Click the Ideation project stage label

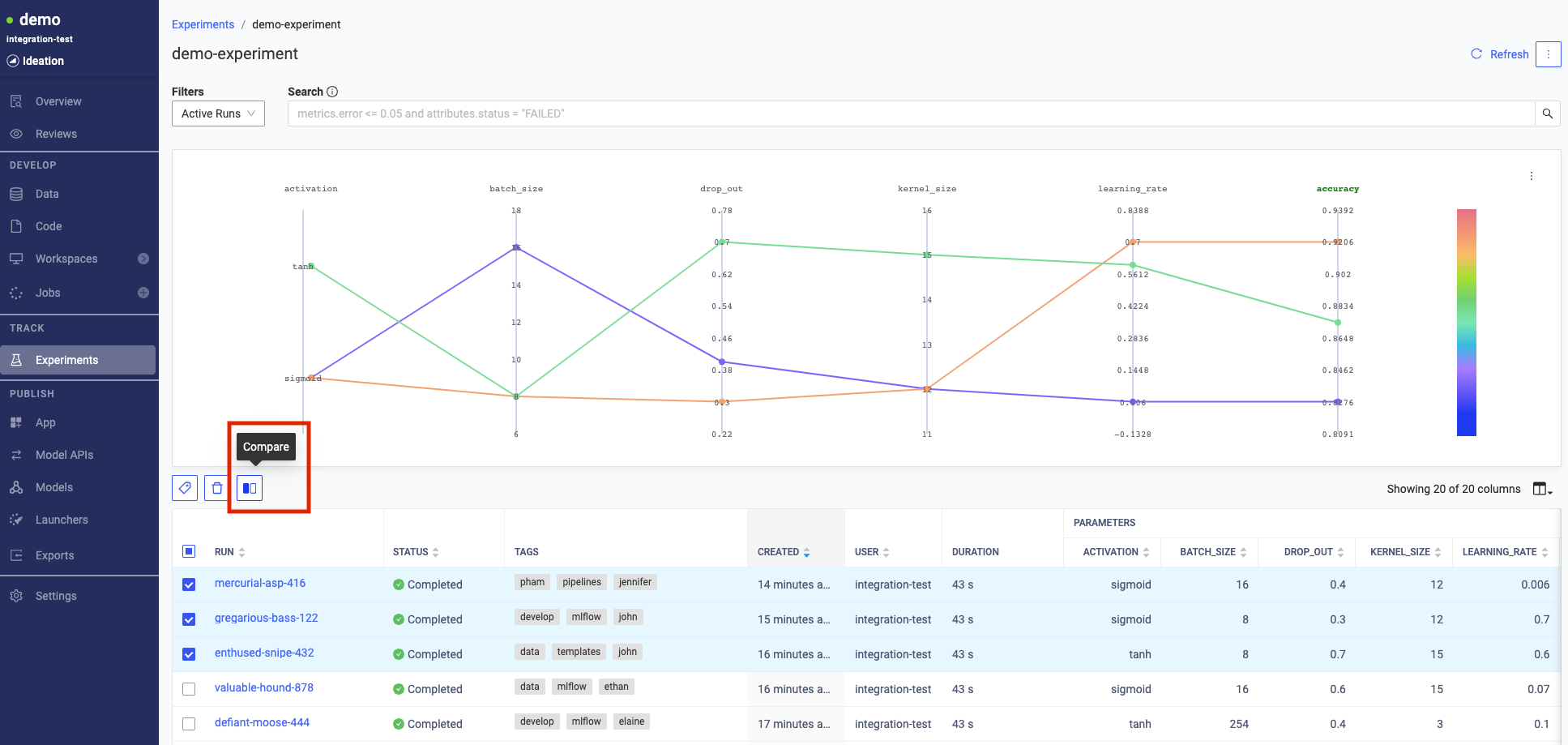43,61
